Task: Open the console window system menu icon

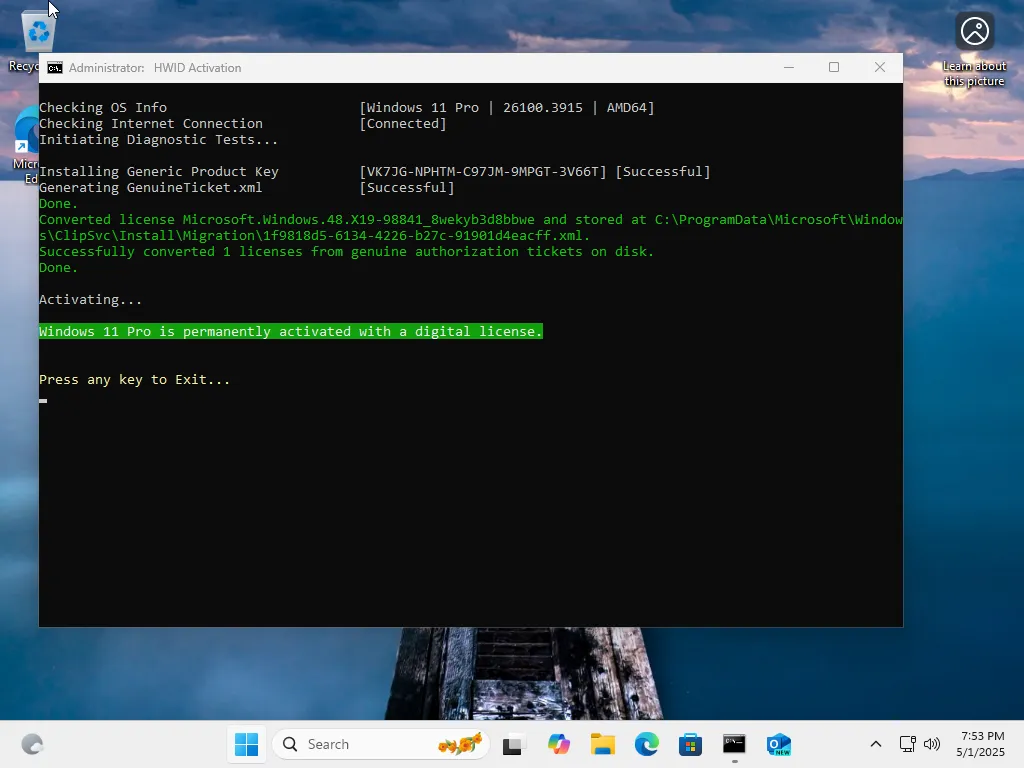Action: (x=55, y=68)
